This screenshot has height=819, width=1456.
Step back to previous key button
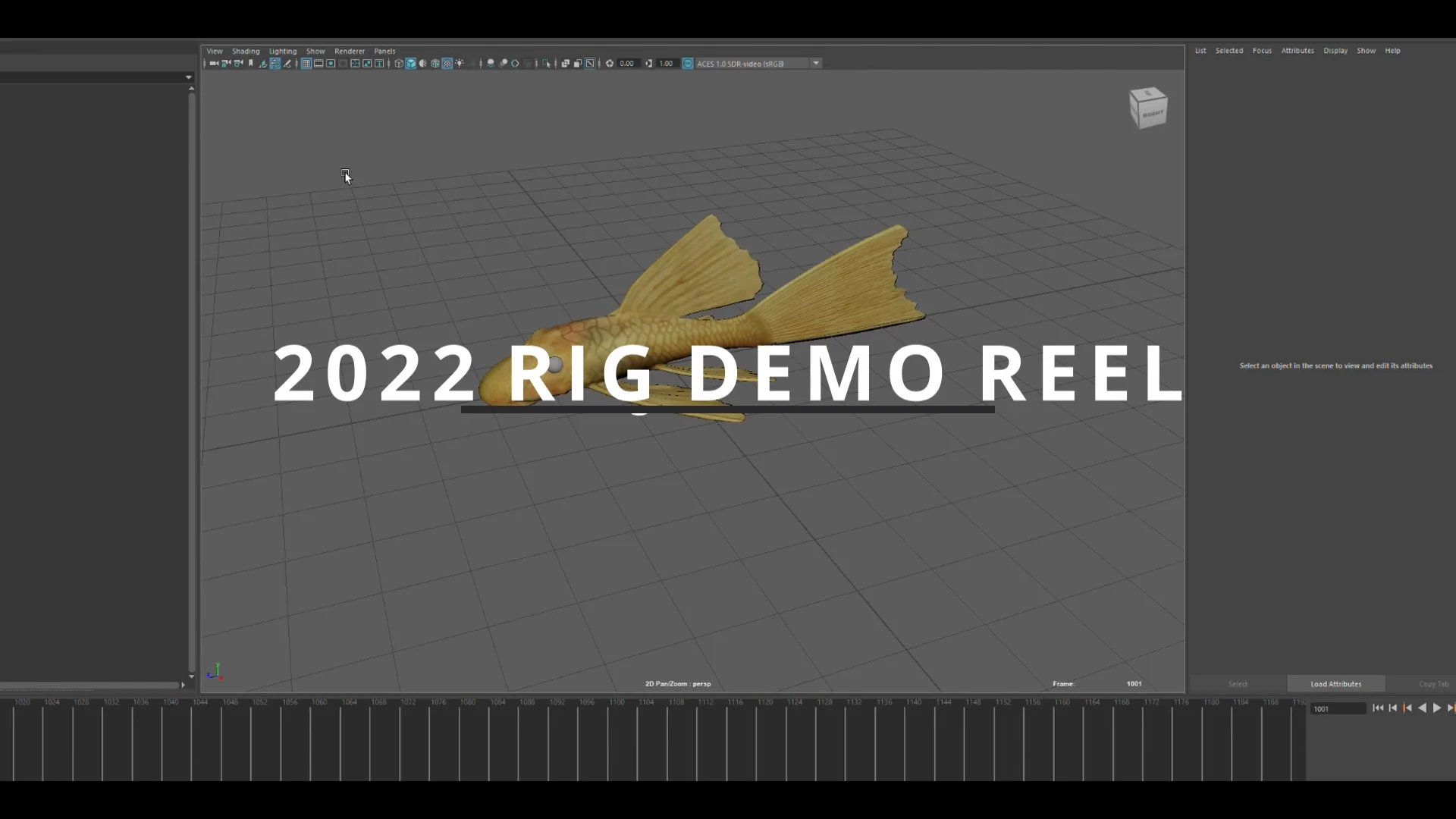point(1407,708)
